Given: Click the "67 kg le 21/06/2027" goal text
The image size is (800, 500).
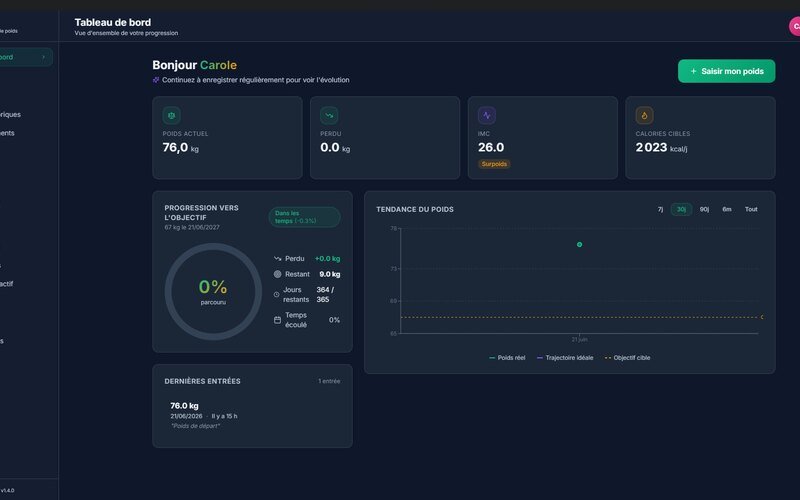Looking at the screenshot, I should tap(192, 228).
